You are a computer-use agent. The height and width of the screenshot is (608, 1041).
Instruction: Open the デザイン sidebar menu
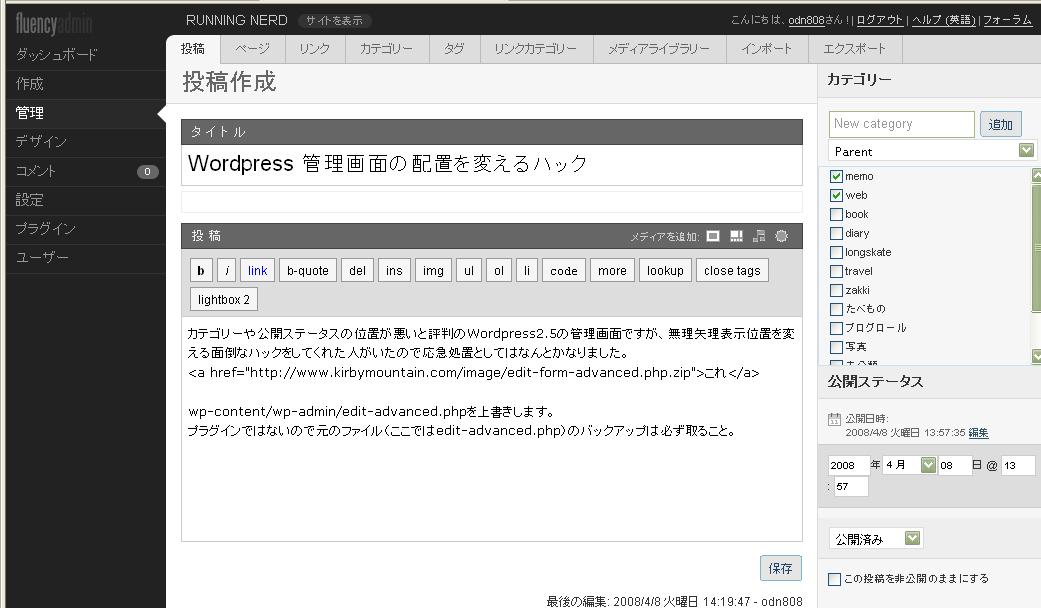(86, 142)
